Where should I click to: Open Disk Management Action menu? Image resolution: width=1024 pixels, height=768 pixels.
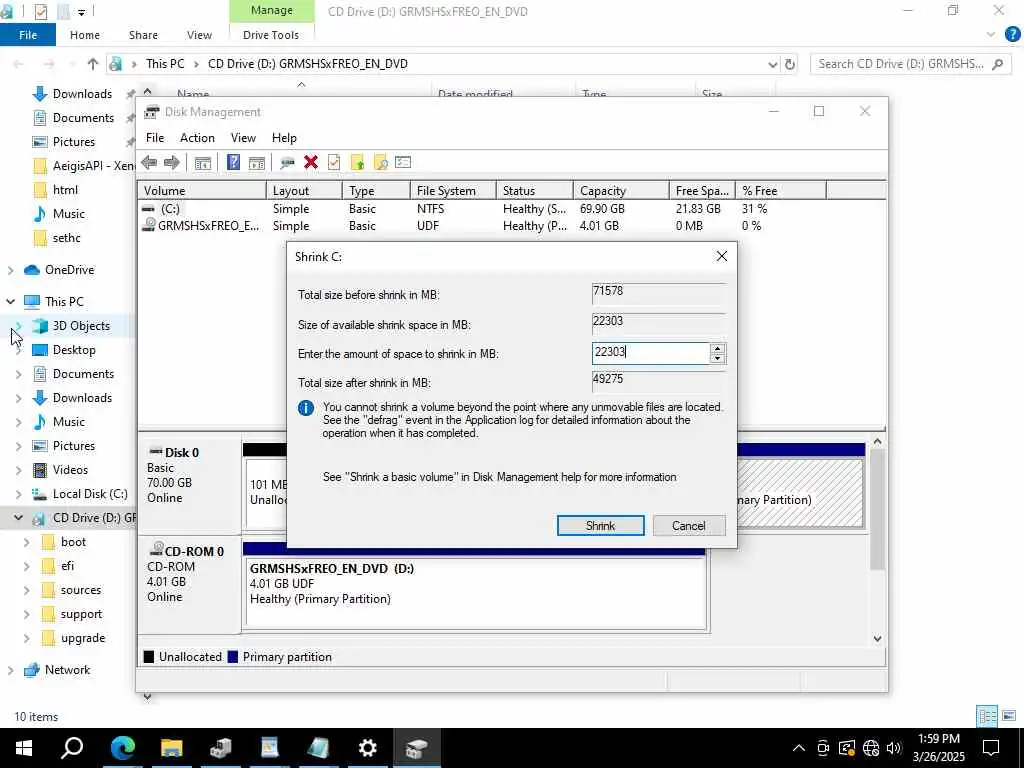(197, 138)
